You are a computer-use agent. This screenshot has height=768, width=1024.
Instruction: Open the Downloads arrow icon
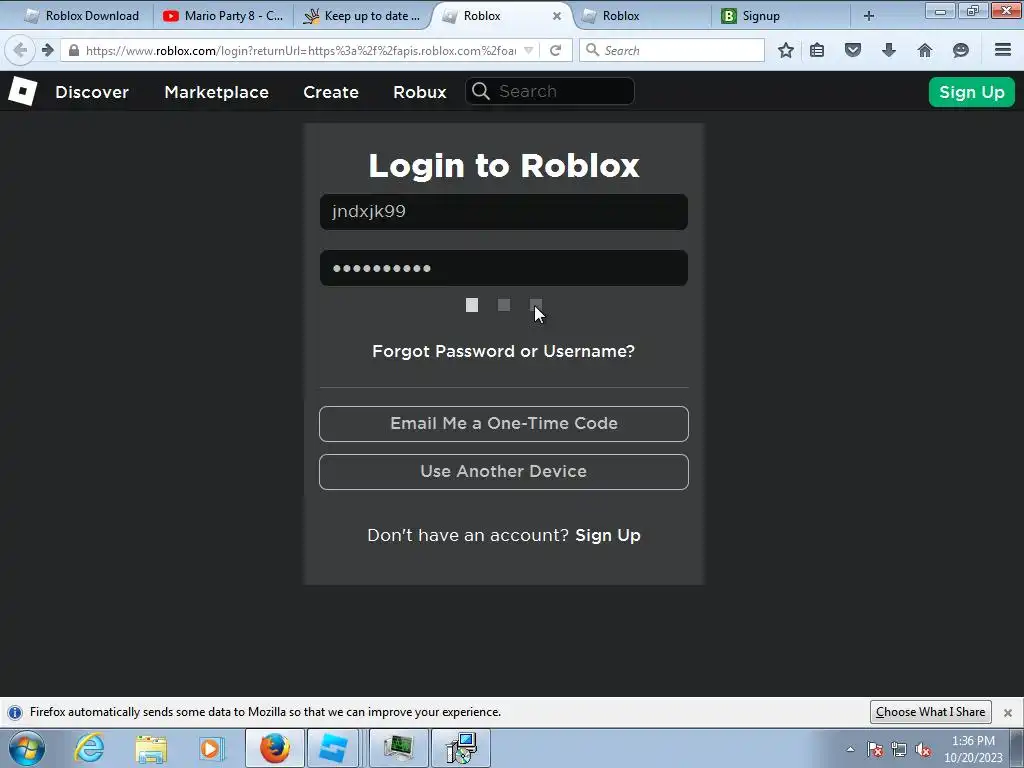tap(889, 50)
